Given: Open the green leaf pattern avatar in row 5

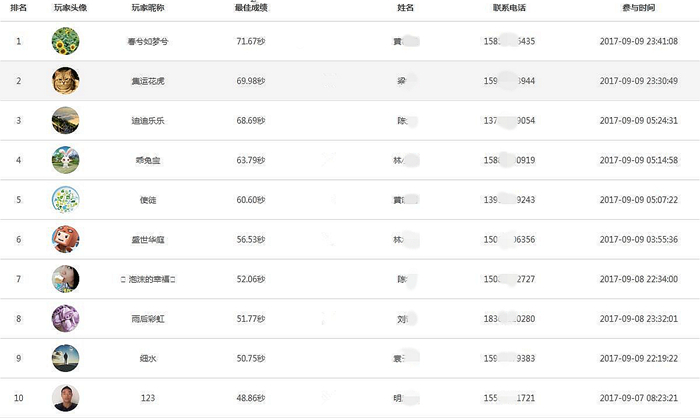Looking at the screenshot, I should click(66, 200).
